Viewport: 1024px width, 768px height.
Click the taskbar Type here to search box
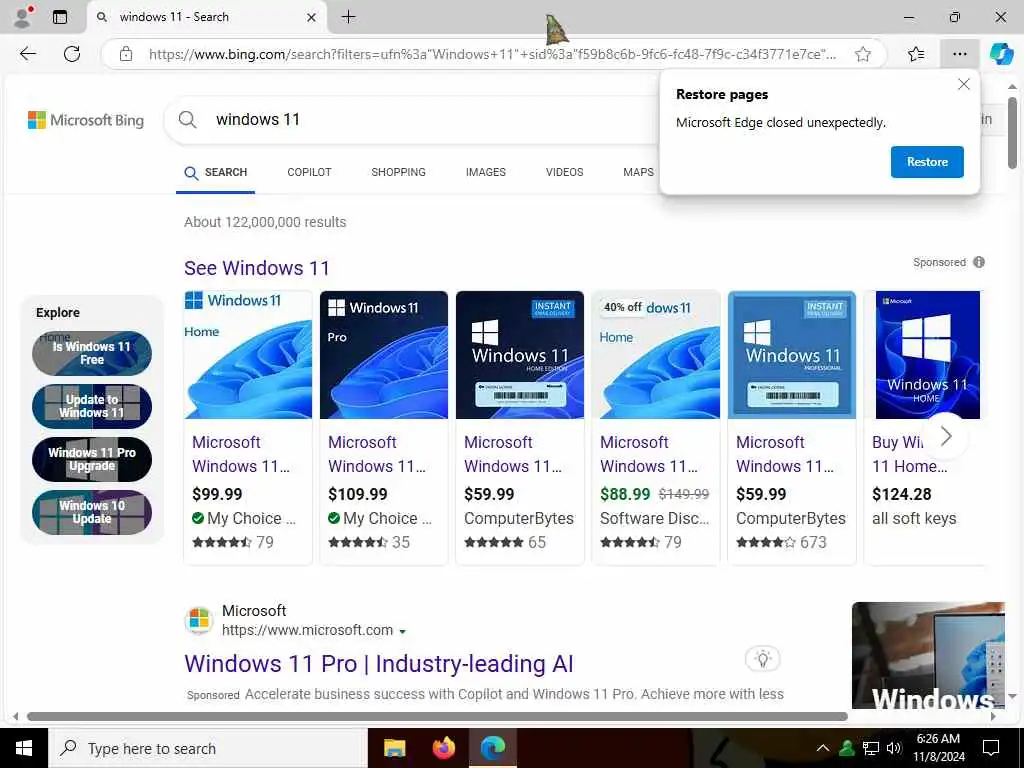pyautogui.click(x=208, y=748)
